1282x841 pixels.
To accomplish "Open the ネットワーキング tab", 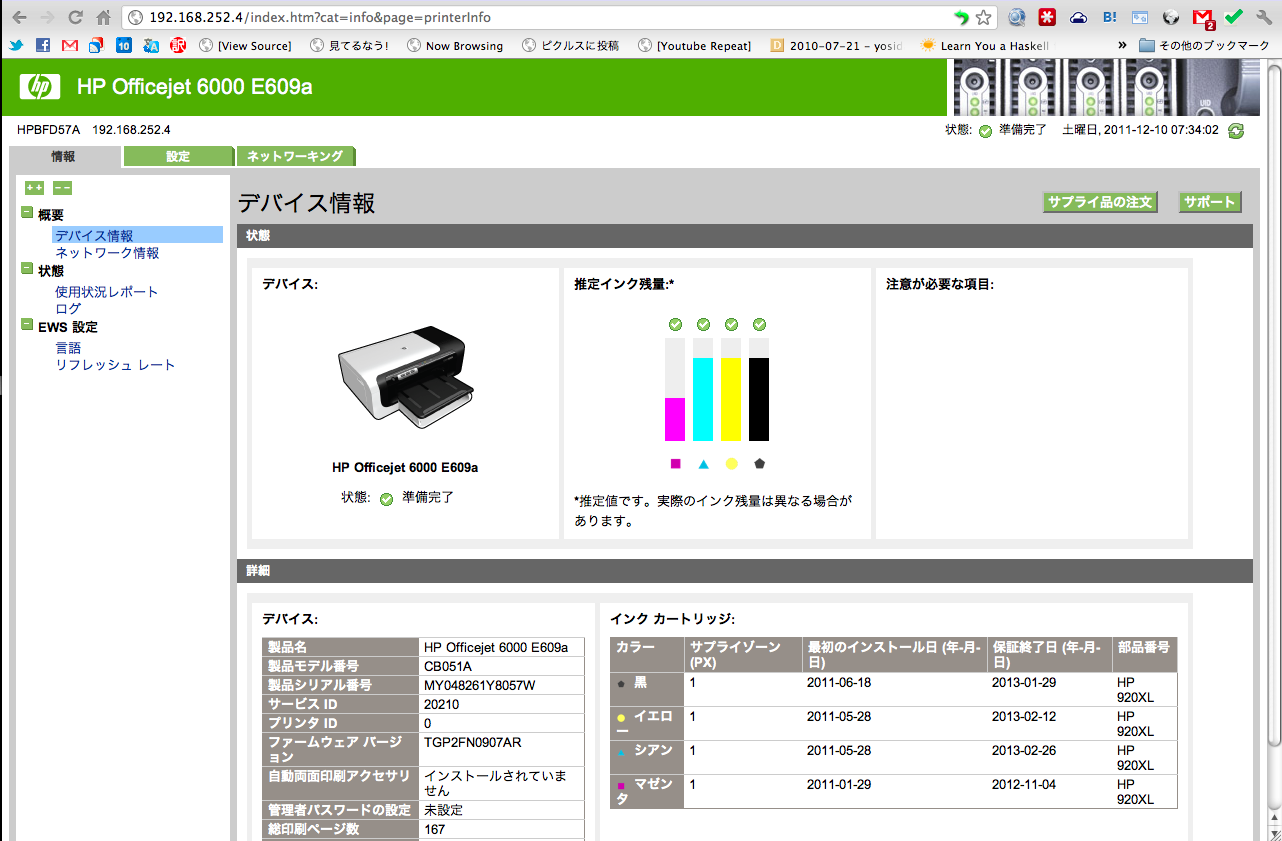I will coord(295,156).
